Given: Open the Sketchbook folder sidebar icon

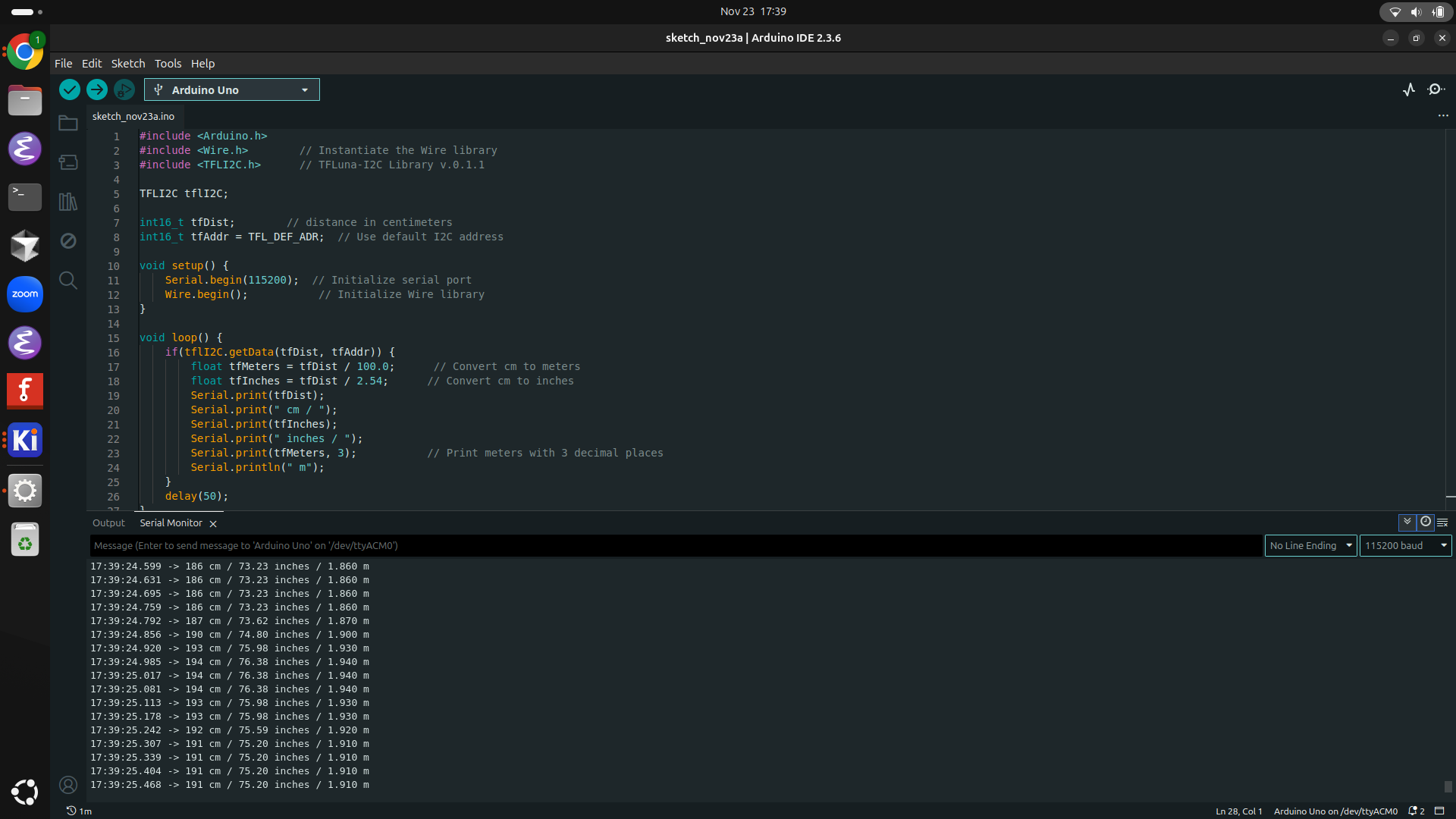Looking at the screenshot, I should (68, 123).
